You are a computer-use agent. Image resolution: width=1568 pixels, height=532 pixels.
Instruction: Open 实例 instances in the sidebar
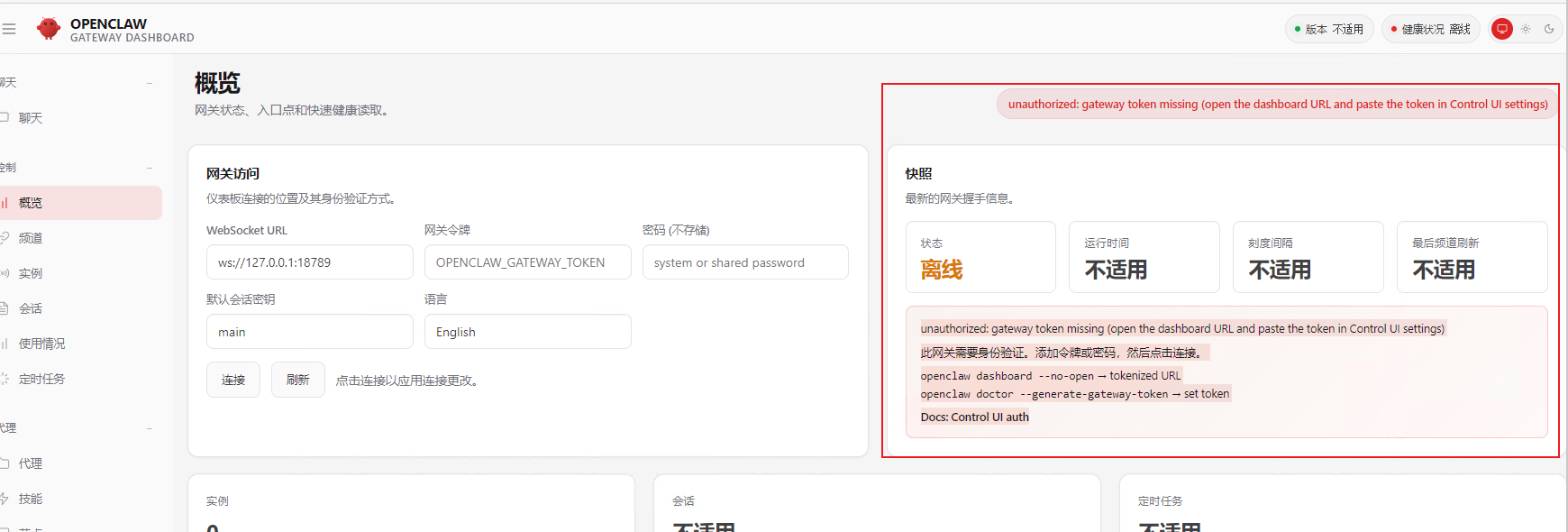pyautogui.click(x=81, y=273)
